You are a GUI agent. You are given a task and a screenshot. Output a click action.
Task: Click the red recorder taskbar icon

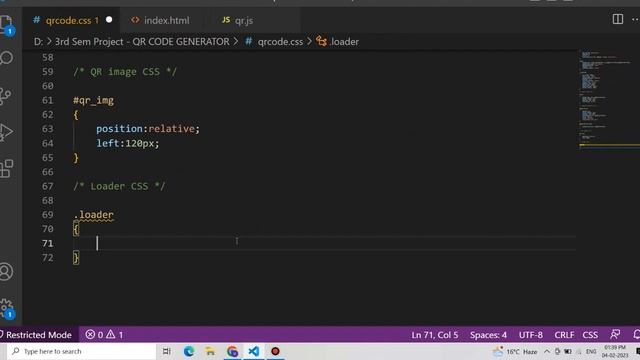(275, 351)
